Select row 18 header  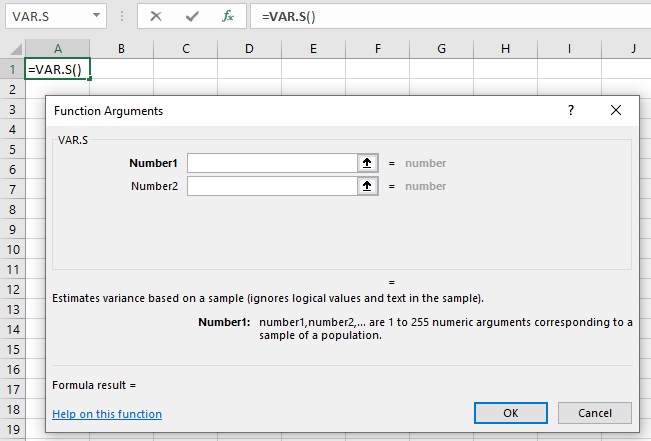12,409
